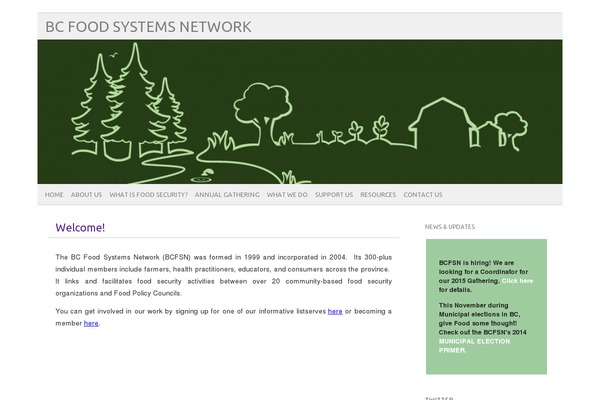Click the paragraph beginning 'The BC Food Systems Network (BCFSN)'
Screen dimensions: 600x400
click(x=223, y=275)
